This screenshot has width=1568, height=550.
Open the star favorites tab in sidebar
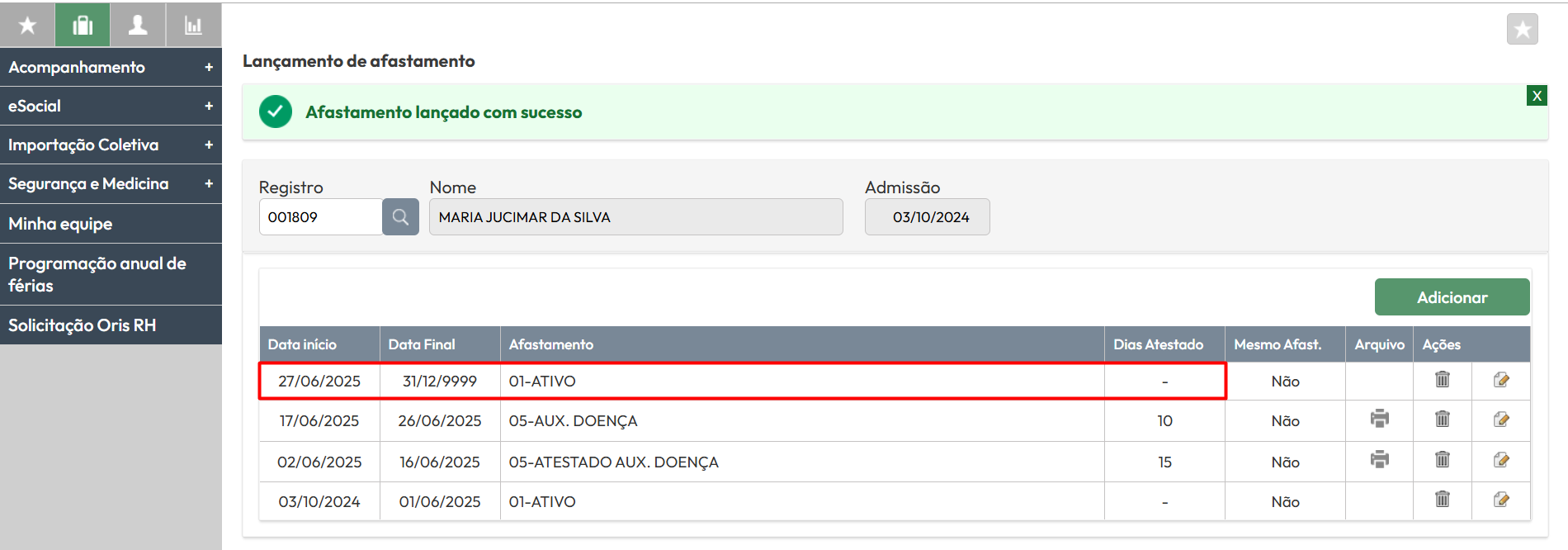27,26
